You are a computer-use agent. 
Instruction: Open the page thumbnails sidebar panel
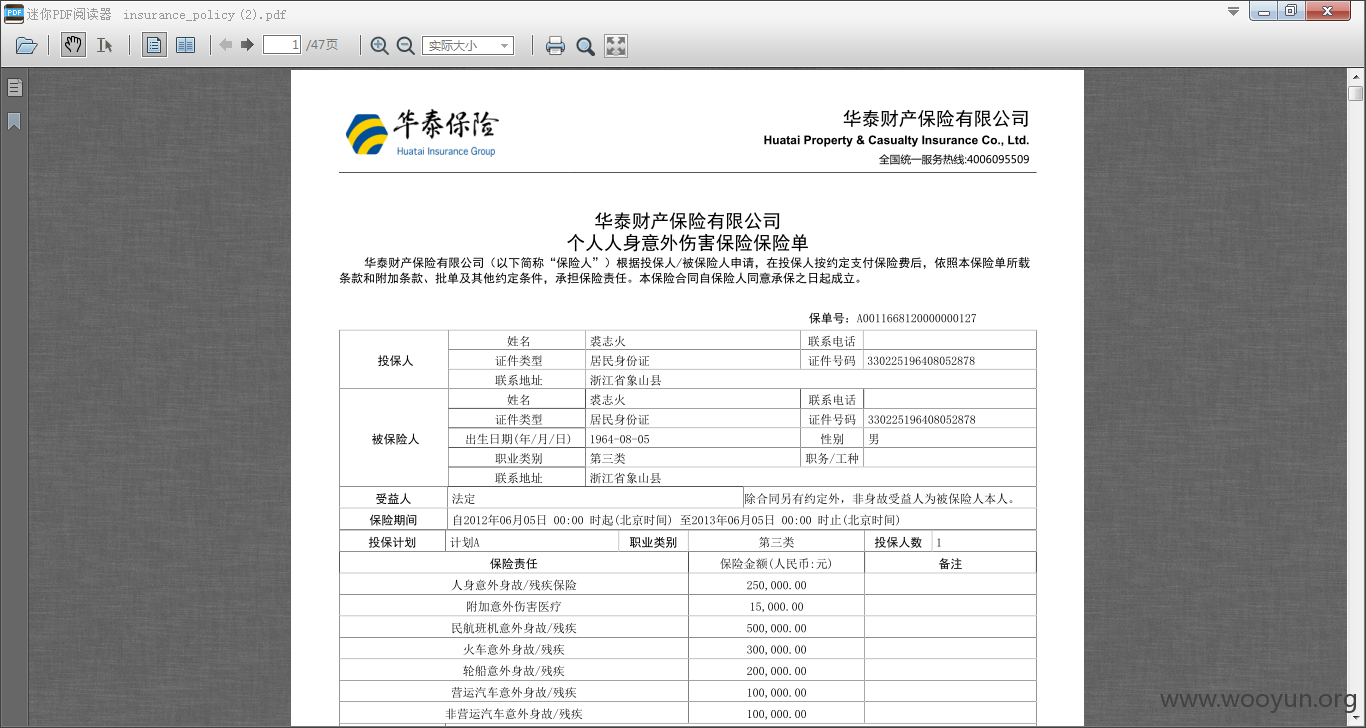tap(15, 88)
